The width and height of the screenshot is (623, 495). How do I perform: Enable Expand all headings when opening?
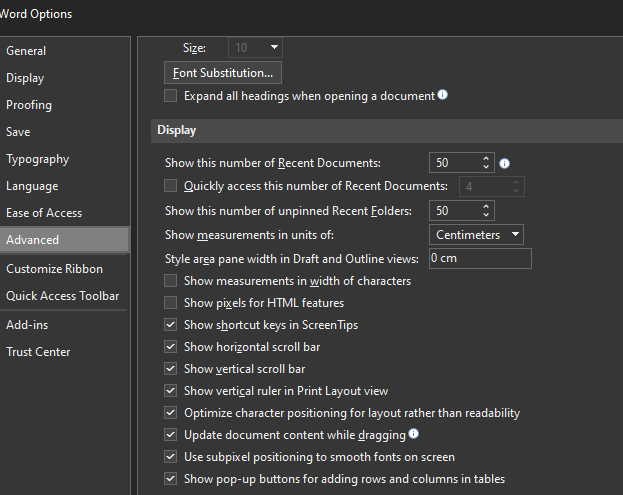(170, 96)
